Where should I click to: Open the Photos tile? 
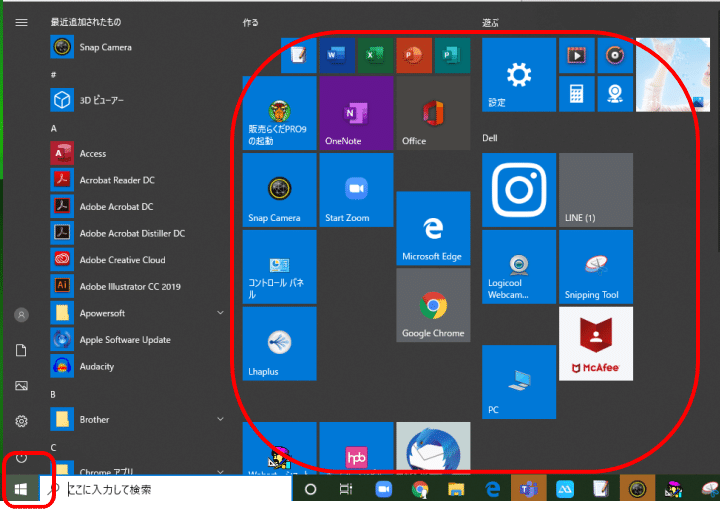click(x=673, y=75)
